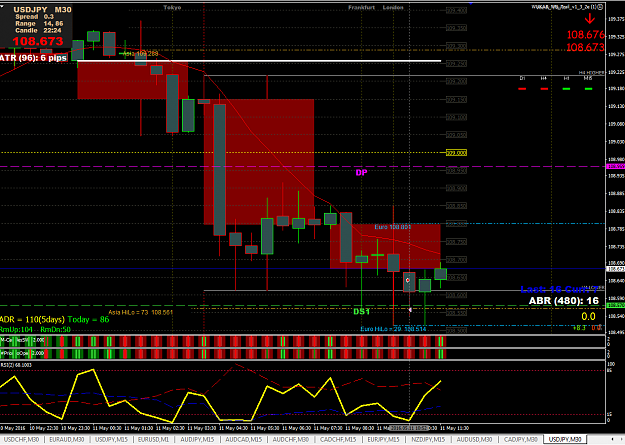Click the large bearish candle in Tokyo session
The width and height of the screenshot is (625, 445).
(x=220, y=170)
